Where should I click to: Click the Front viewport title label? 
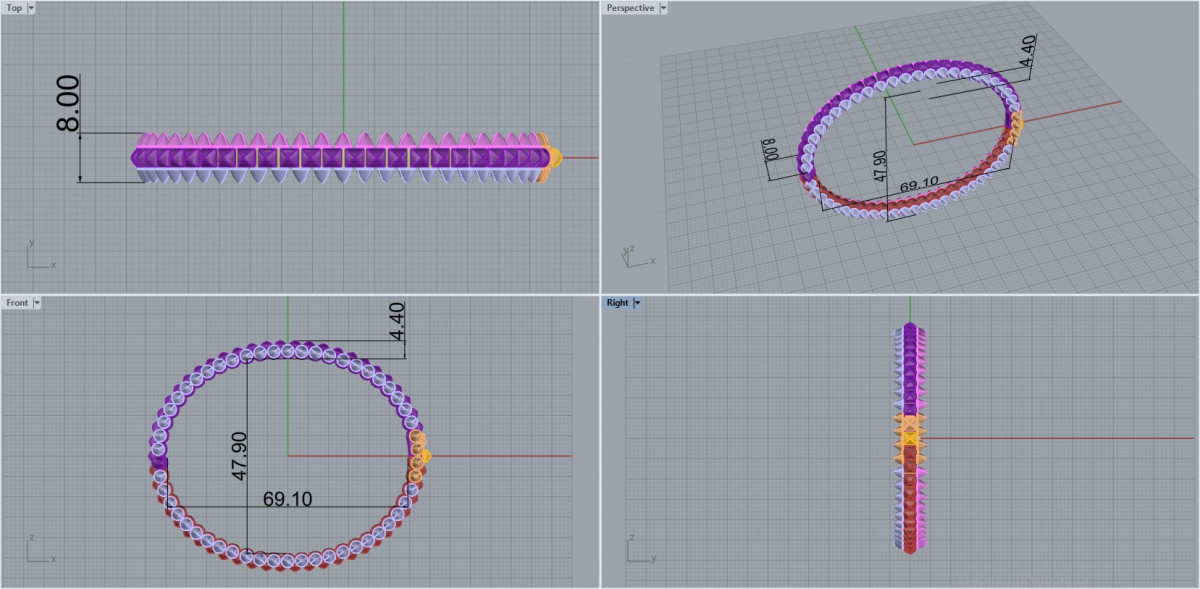pos(17,302)
